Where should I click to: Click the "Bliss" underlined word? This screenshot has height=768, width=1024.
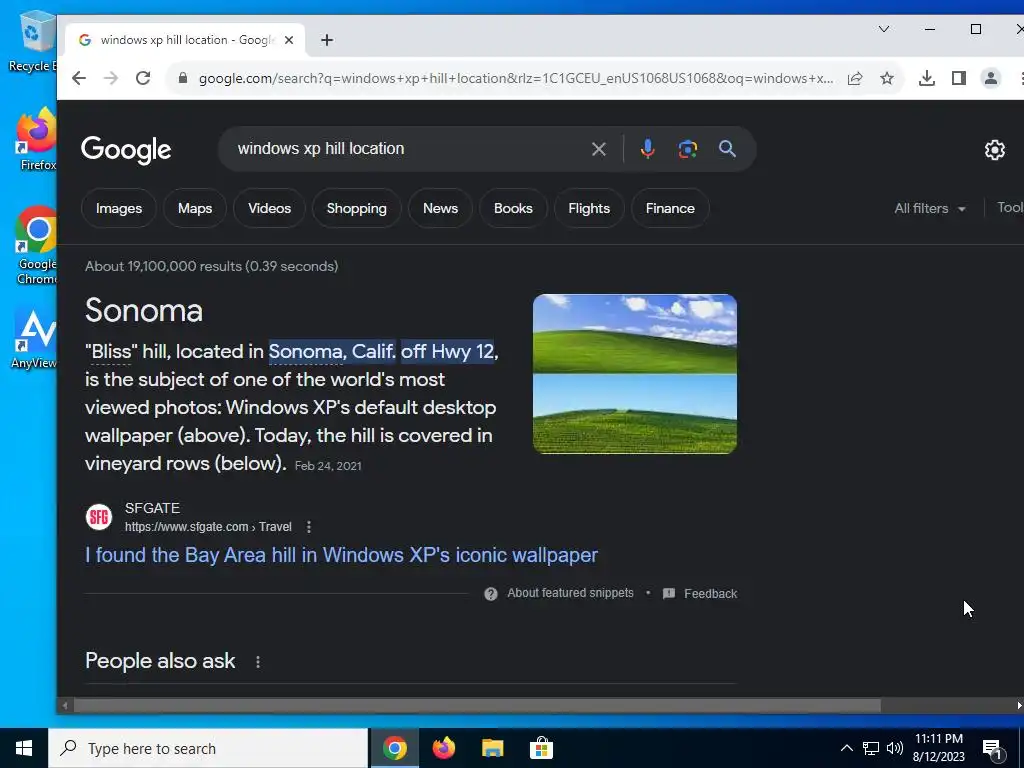[111, 351]
